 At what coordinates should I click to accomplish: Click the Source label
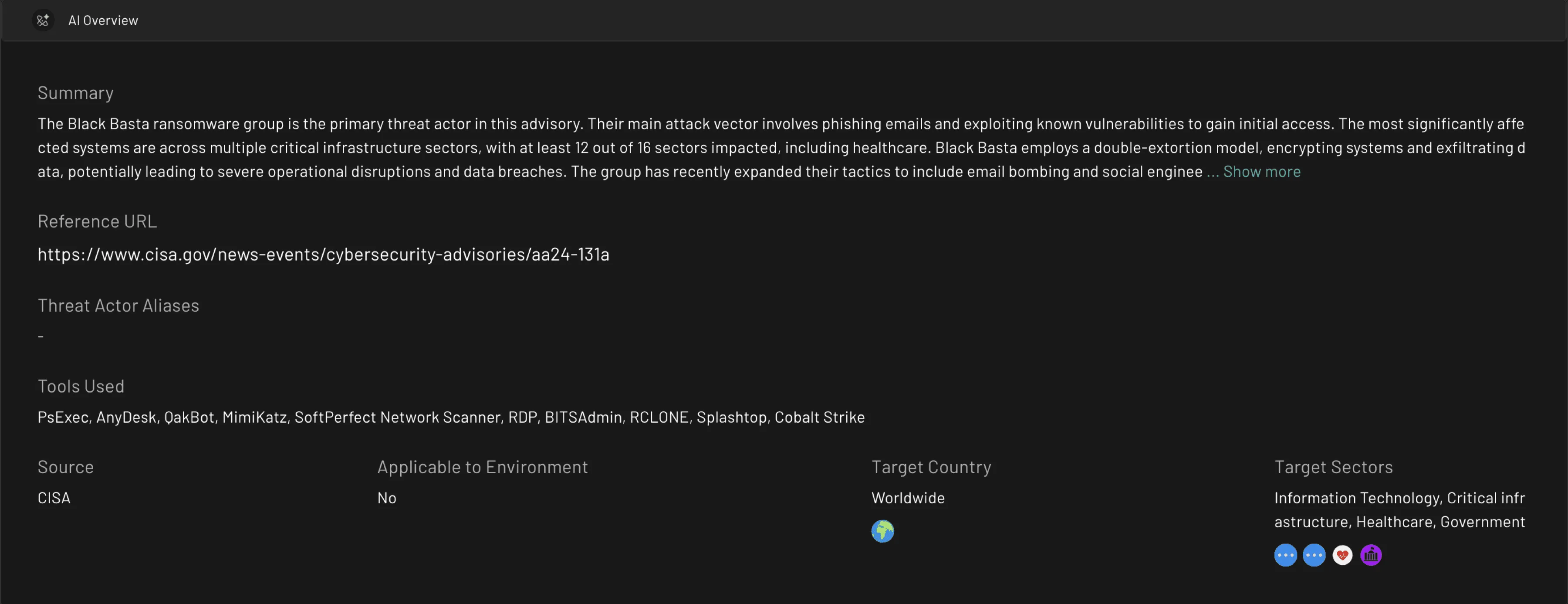[x=66, y=467]
